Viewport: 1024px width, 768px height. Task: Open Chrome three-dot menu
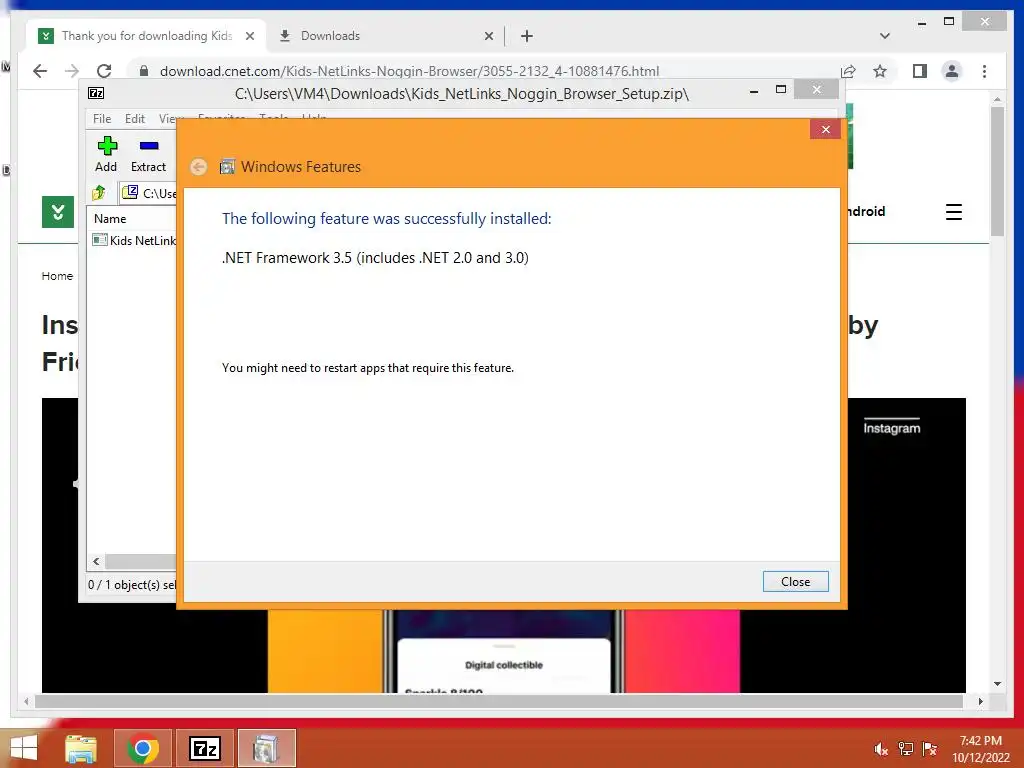point(984,71)
